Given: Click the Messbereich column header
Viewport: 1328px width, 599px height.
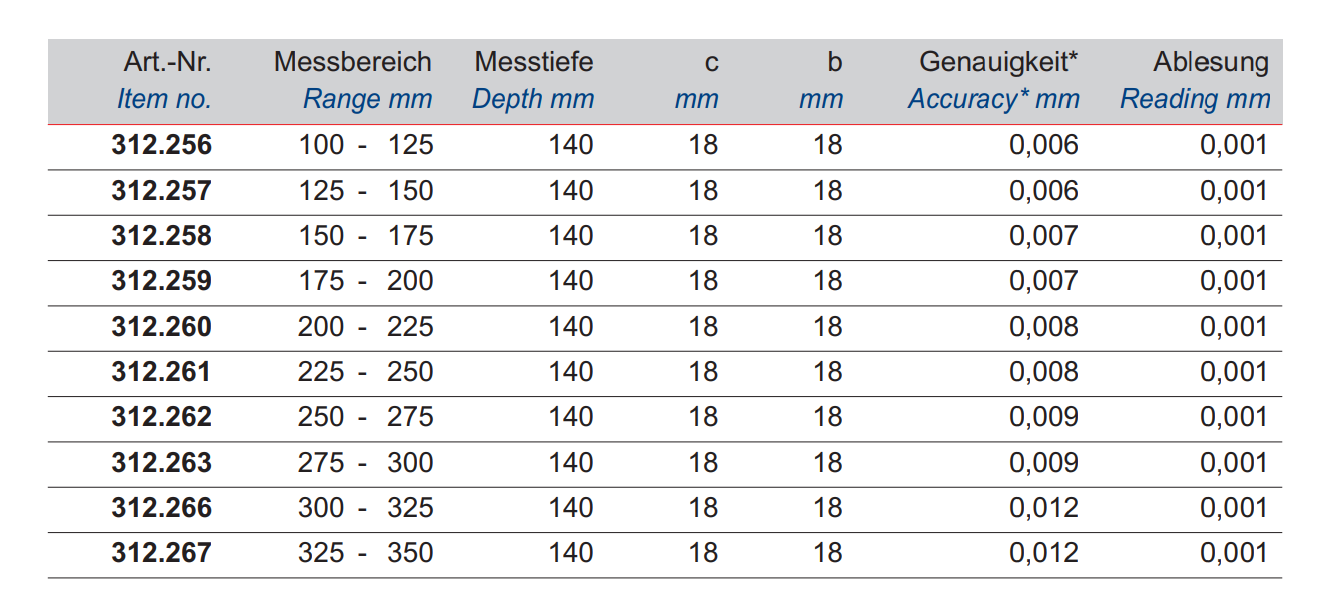Looking at the screenshot, I should point(353,62).
